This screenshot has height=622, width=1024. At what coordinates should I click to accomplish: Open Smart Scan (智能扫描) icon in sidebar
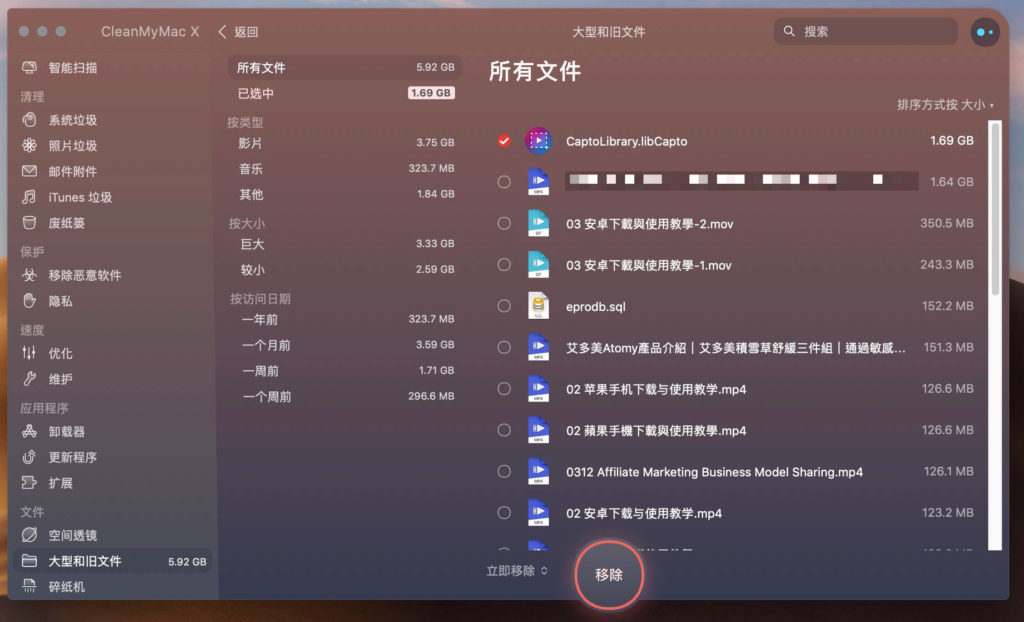click(x=29, y=68)
